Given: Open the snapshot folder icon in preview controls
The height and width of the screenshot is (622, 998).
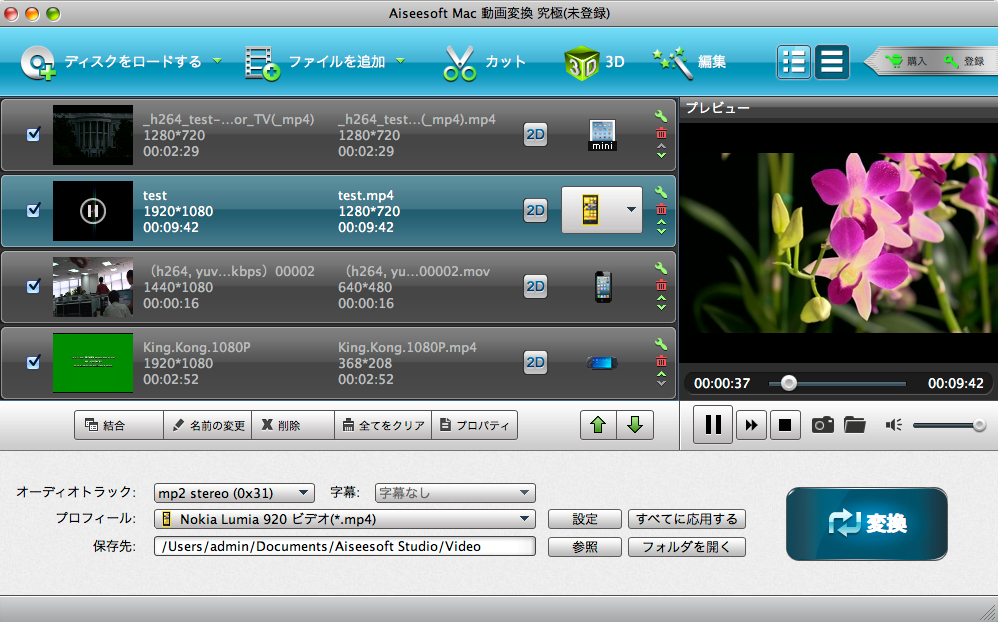Looking at the screenshot, I should (854, 425).
